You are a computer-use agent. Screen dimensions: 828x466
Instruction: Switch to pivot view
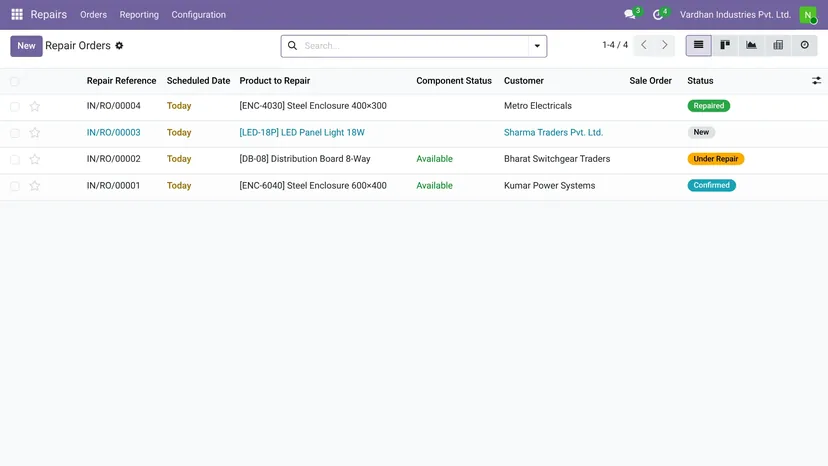778,45
